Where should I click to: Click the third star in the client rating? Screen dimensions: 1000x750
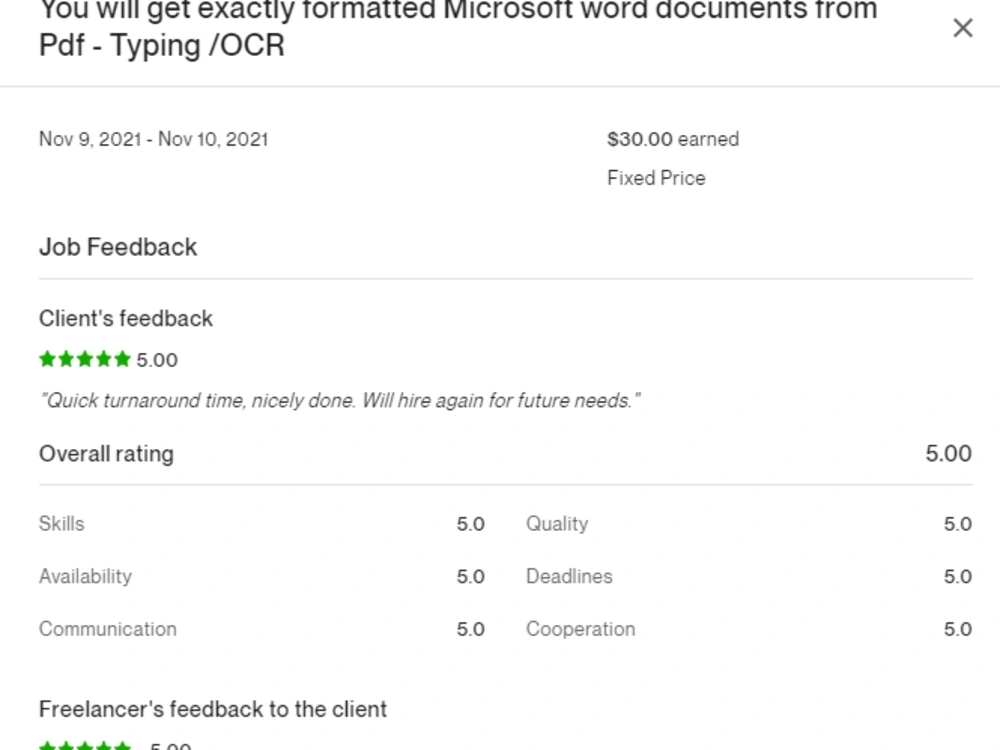coord(85,359)
